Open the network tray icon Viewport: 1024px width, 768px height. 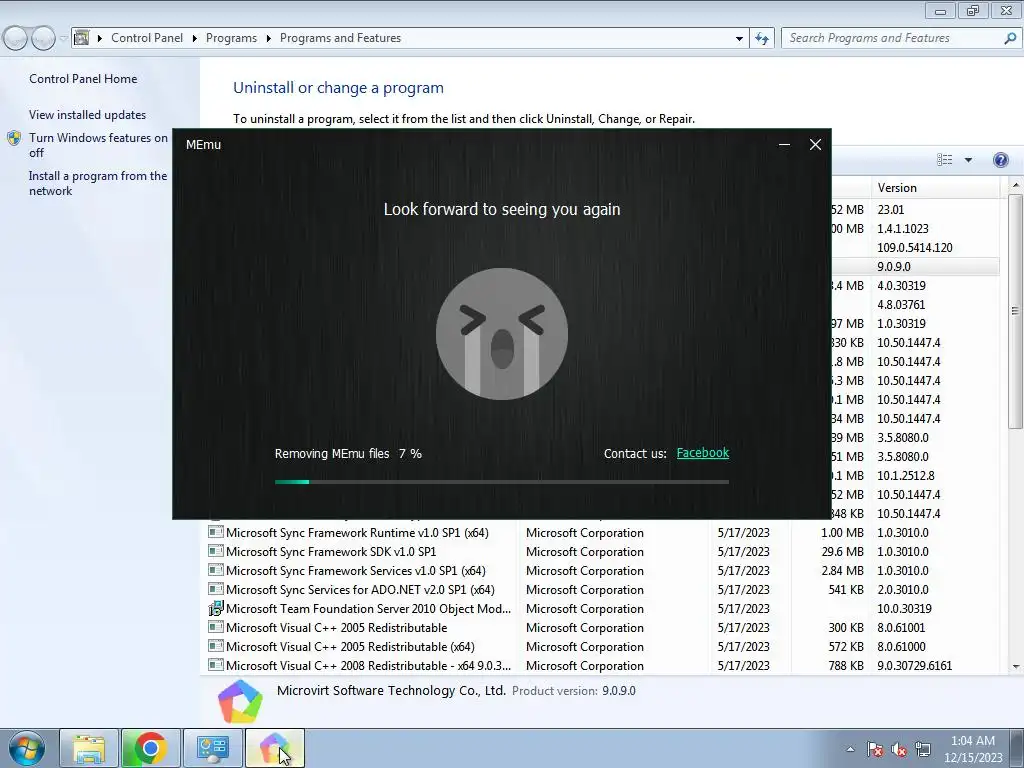tap(922, 749)
